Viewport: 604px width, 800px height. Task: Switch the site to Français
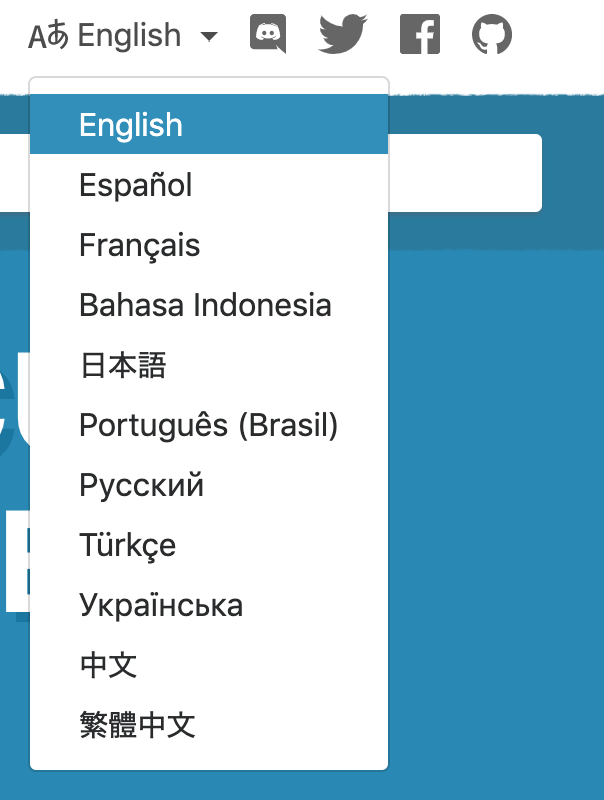(x=139, y=245)
